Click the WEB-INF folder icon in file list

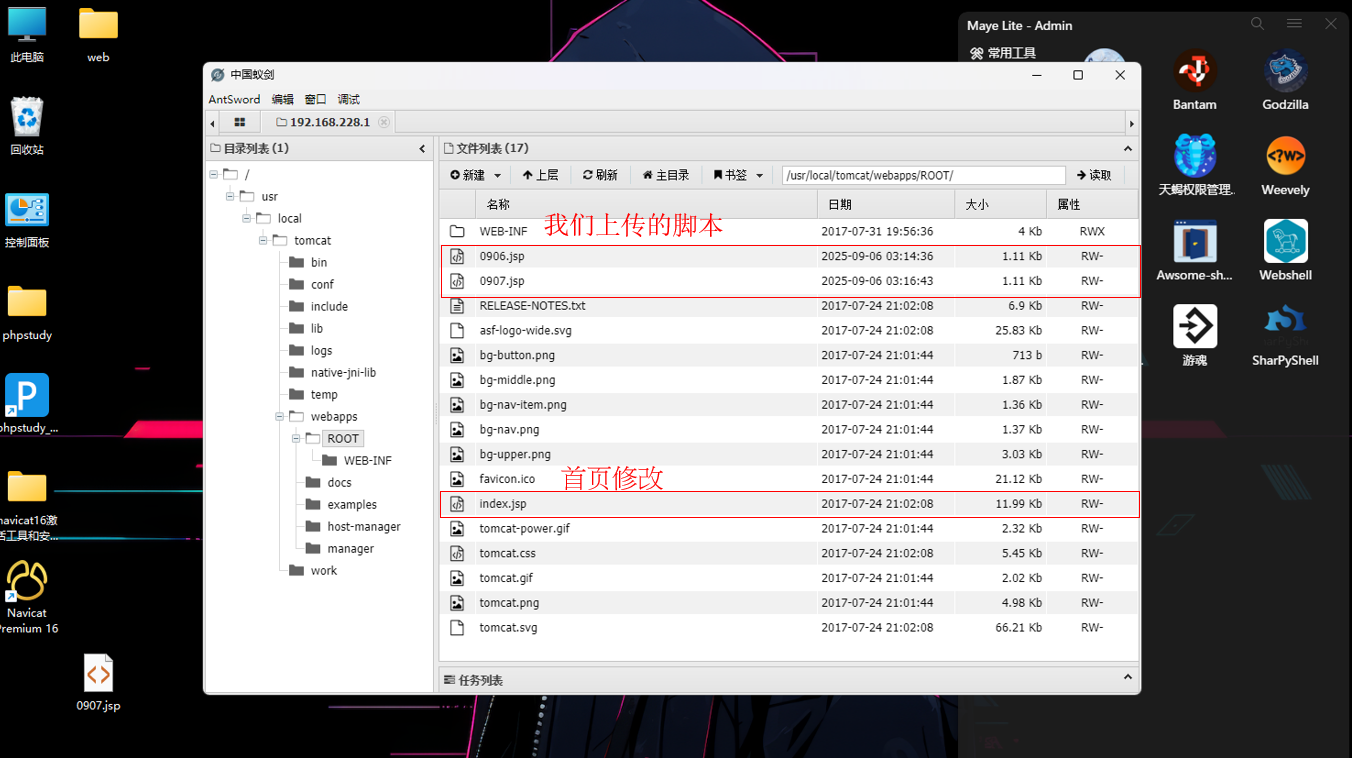coord(457,231)
